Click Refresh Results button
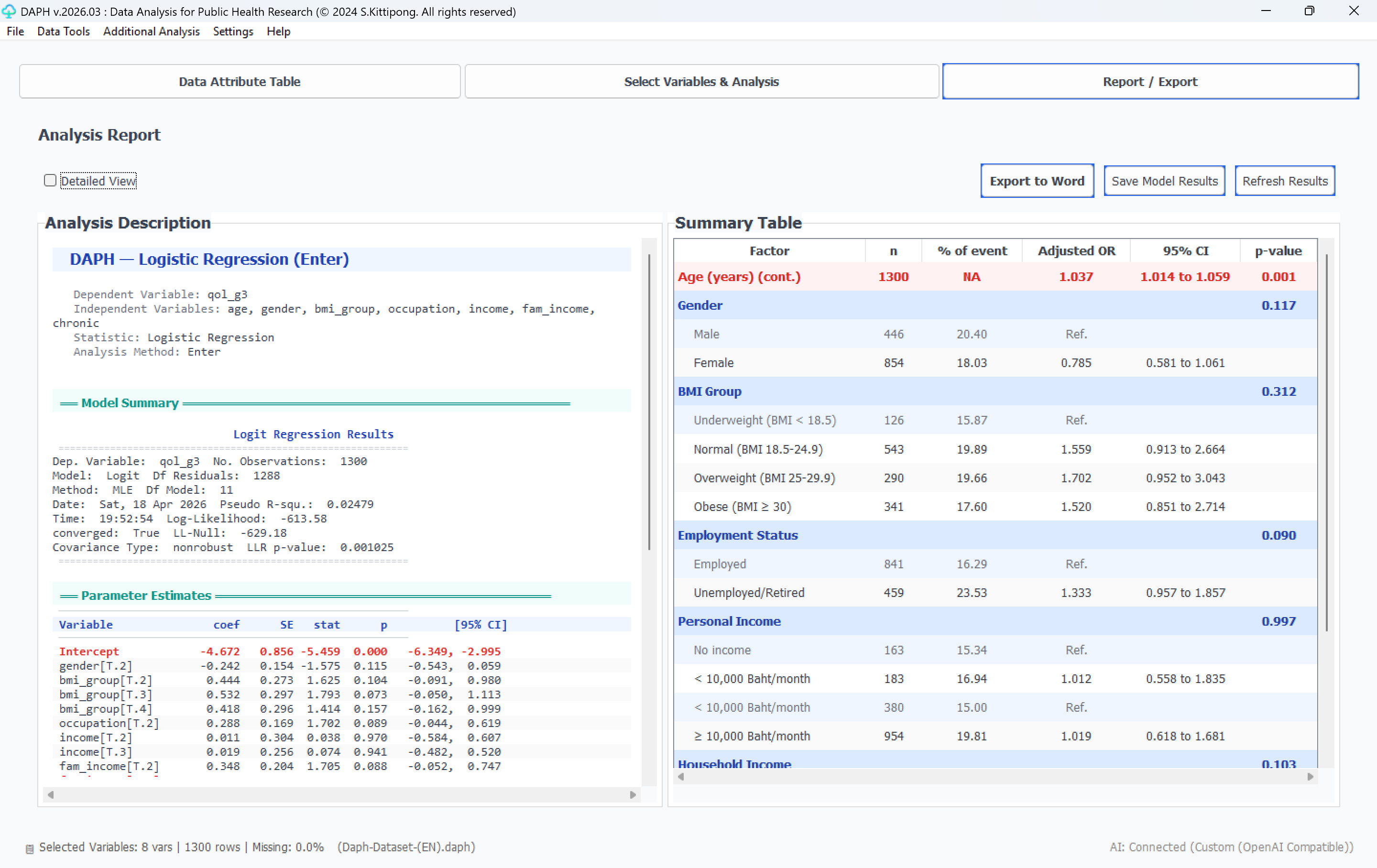1377x868 pixels. point(1284,181)
